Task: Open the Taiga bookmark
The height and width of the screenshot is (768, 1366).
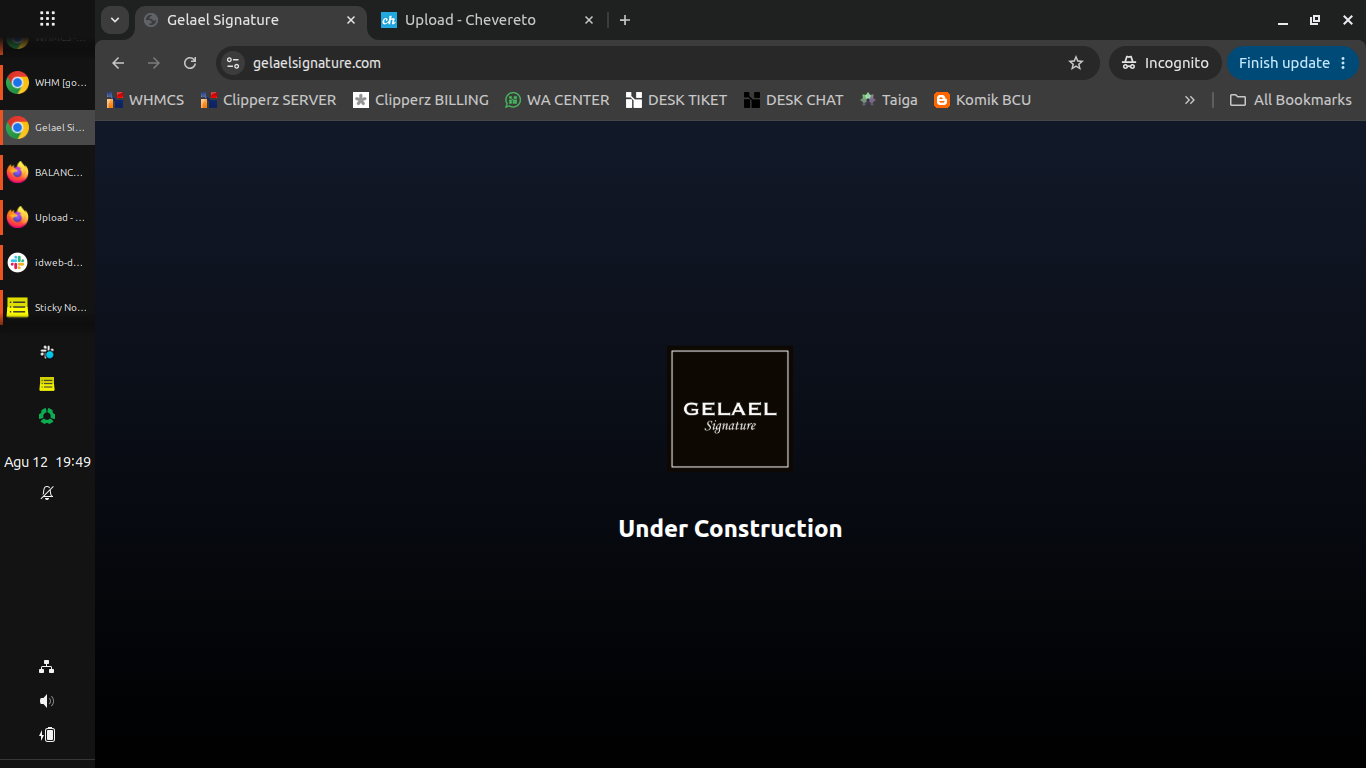Action: [x=889, y=100]
